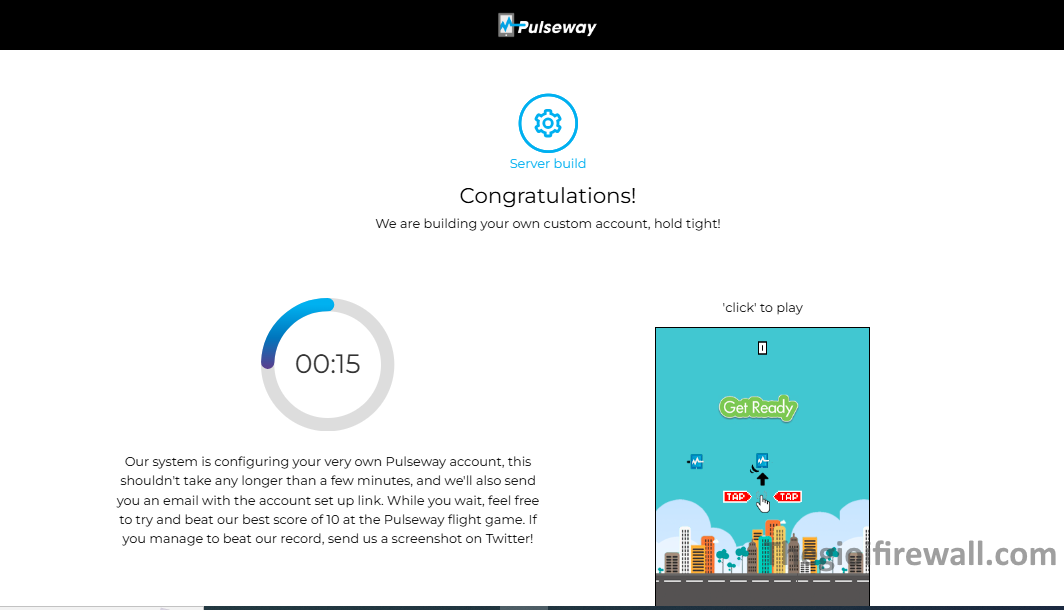Click the teal skyscraper in the game skyline
The image size is (1064, 610).
pyautogui.click(x=766, y=553)
